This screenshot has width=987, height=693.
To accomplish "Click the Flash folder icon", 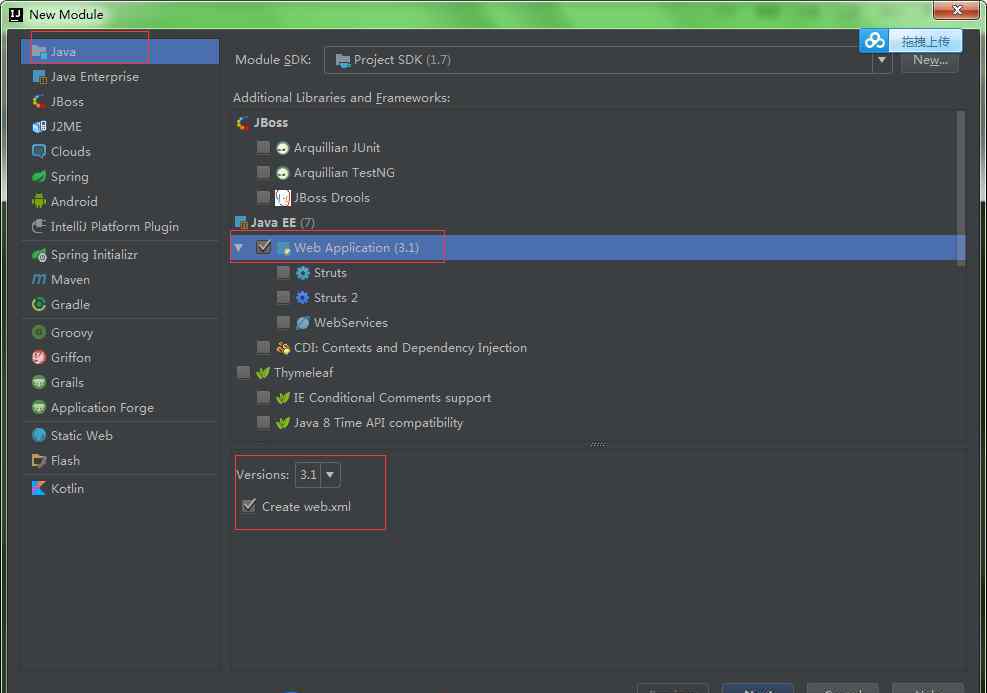I will (39, 461).
